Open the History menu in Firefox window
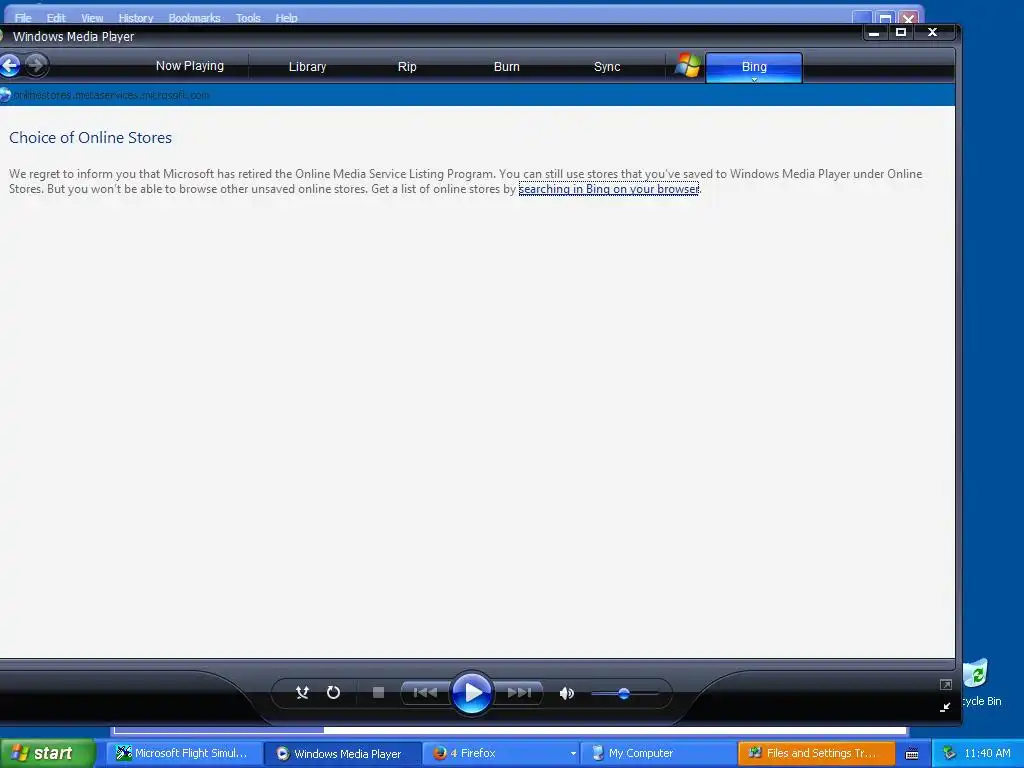The height and width of the screenshot is (768, 1024). point(136,18)
